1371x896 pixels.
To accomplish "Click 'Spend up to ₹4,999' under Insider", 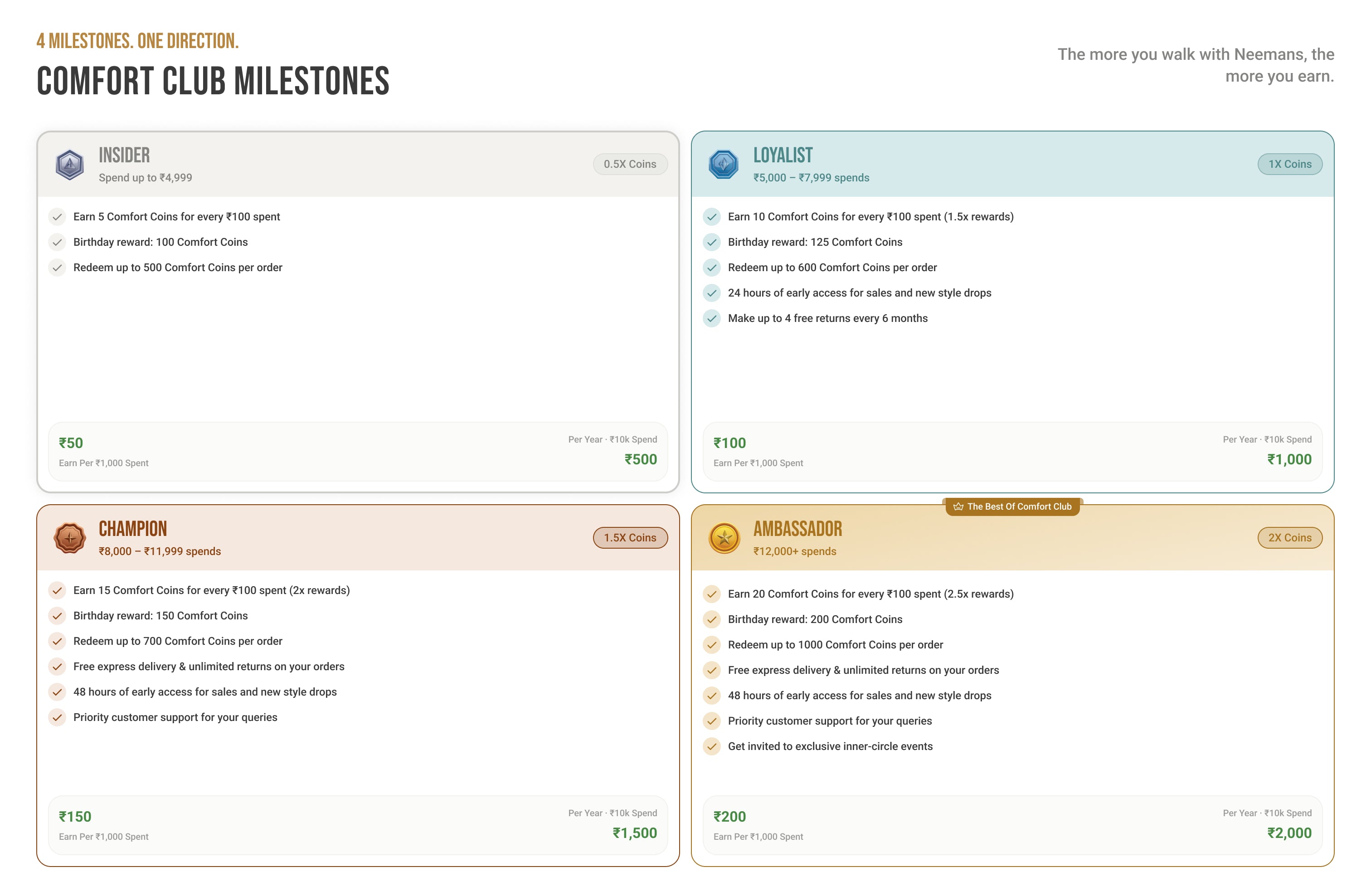I will pyautogui.click(x=145, y=177).
